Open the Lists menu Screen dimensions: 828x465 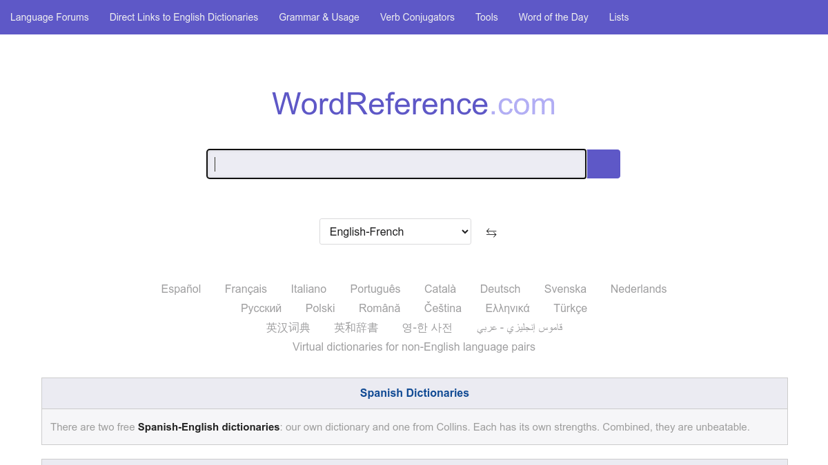click(x=619, y=17)
